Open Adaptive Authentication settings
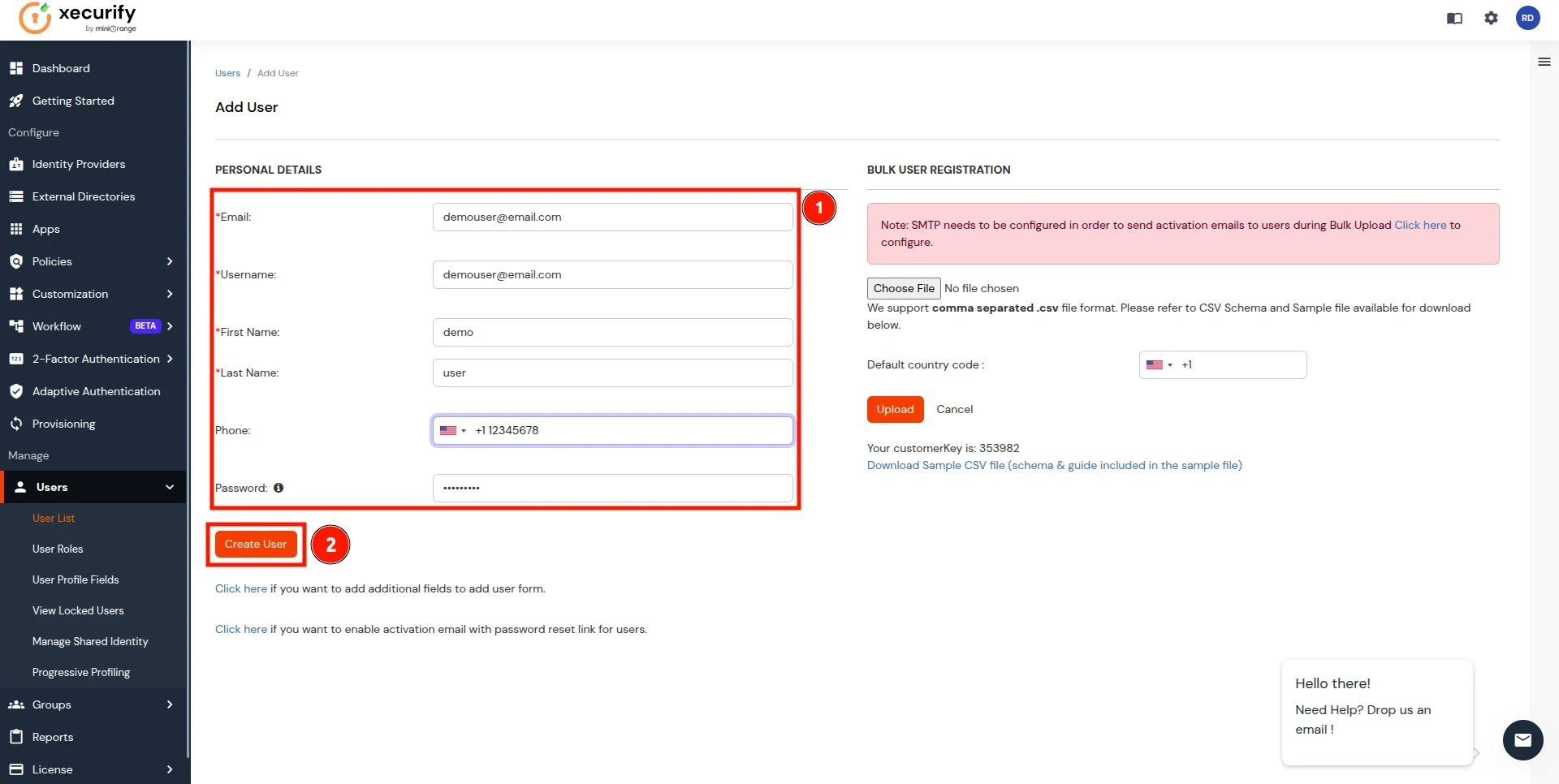The width and height of the screenshot is (1559, 784). (x=97, y=391)
